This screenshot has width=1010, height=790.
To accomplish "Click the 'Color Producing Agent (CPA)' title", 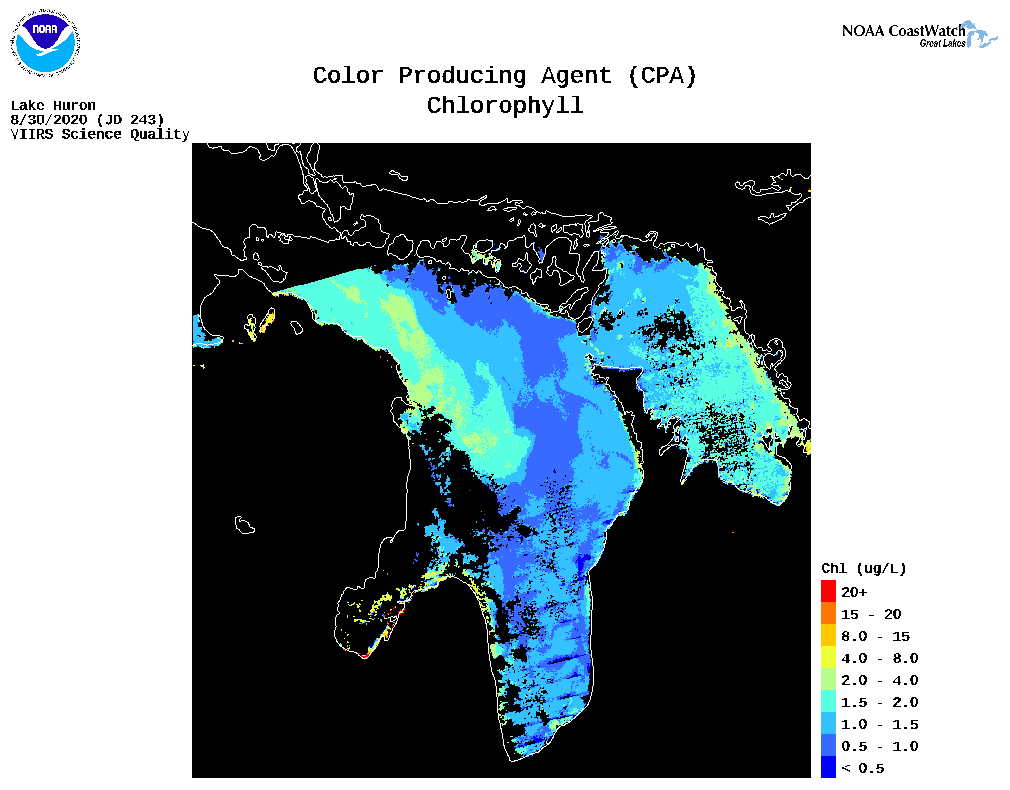I will [505, 75].
